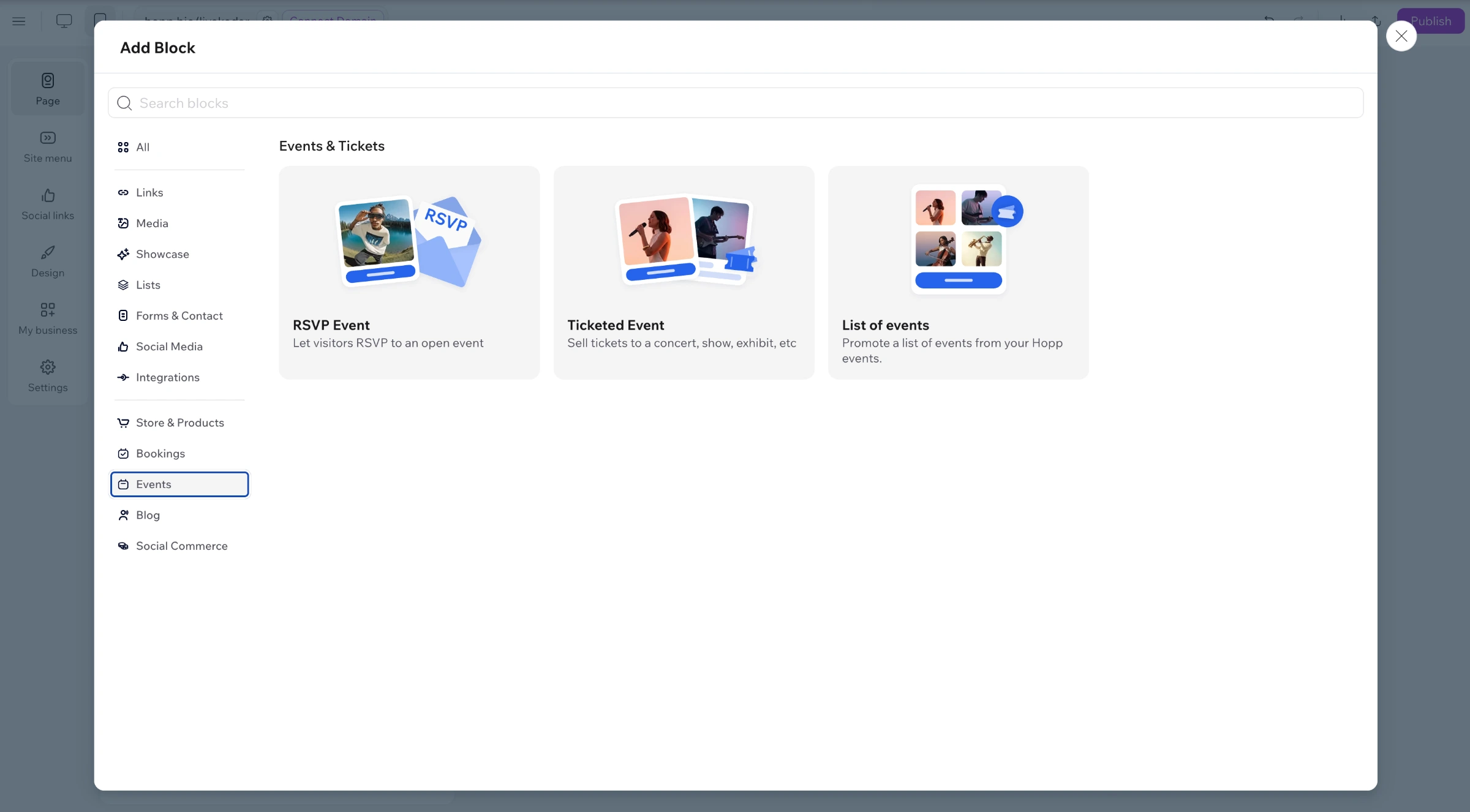
Task: Open the Blog category
Action: [179, 515]
